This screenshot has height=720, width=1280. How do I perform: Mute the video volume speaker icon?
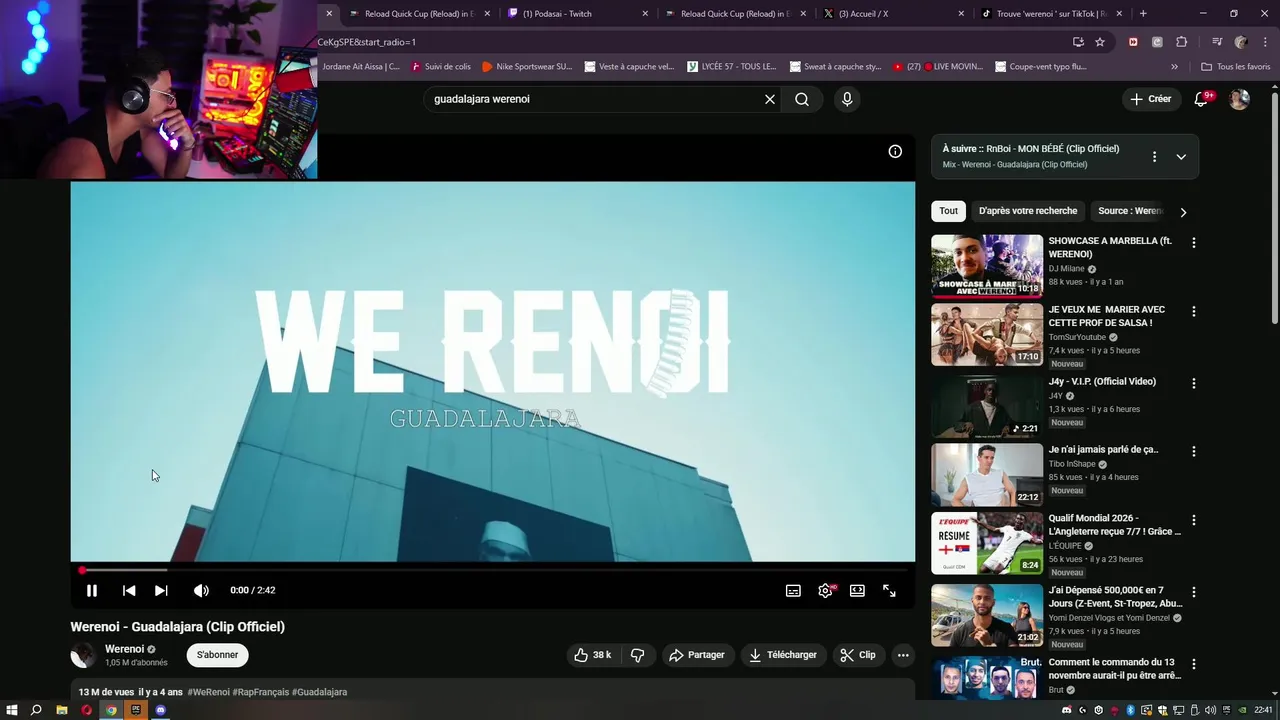[201, 590]
